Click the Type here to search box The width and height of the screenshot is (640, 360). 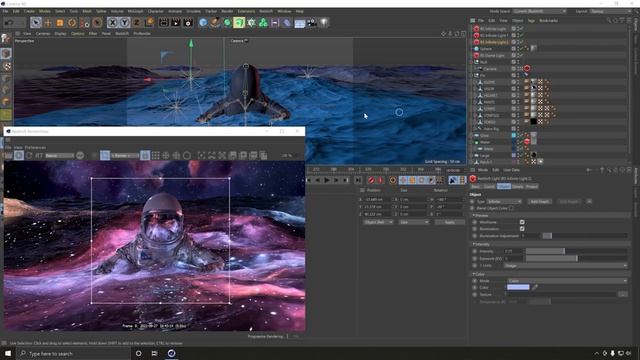pos(73,353)
